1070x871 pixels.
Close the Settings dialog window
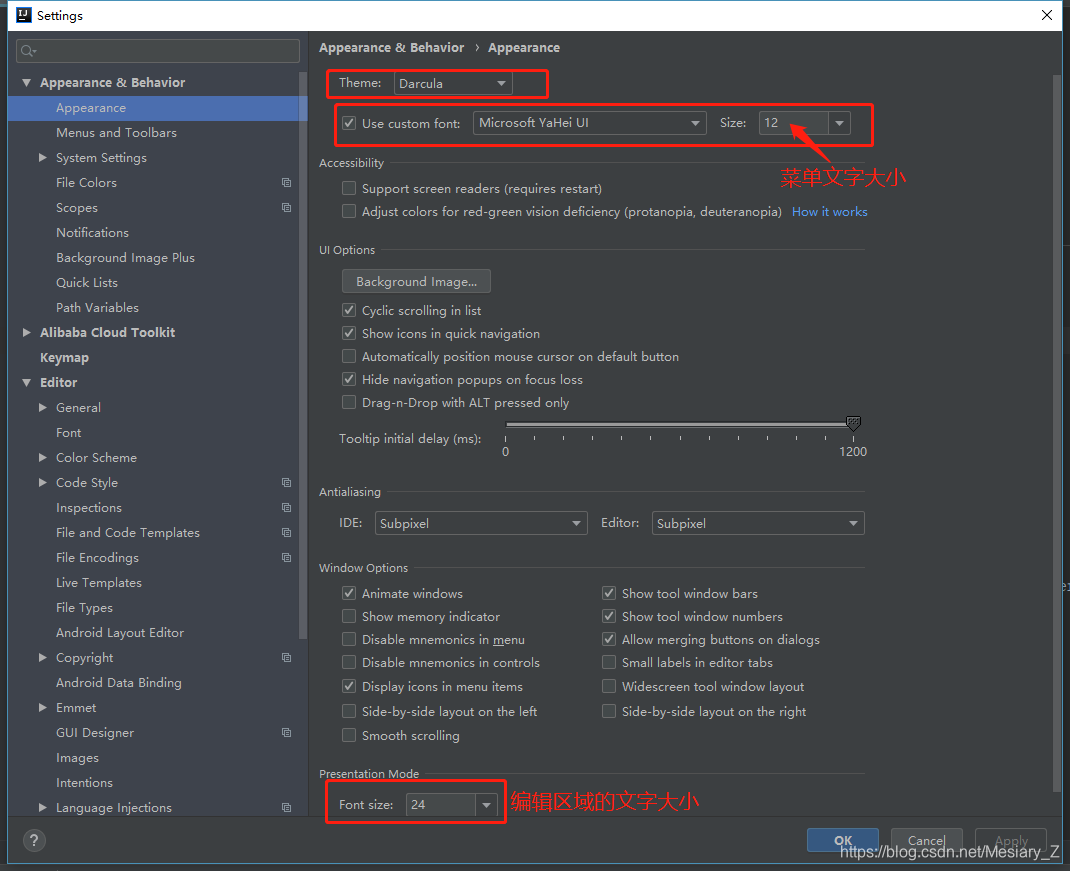coord(1047,15)
